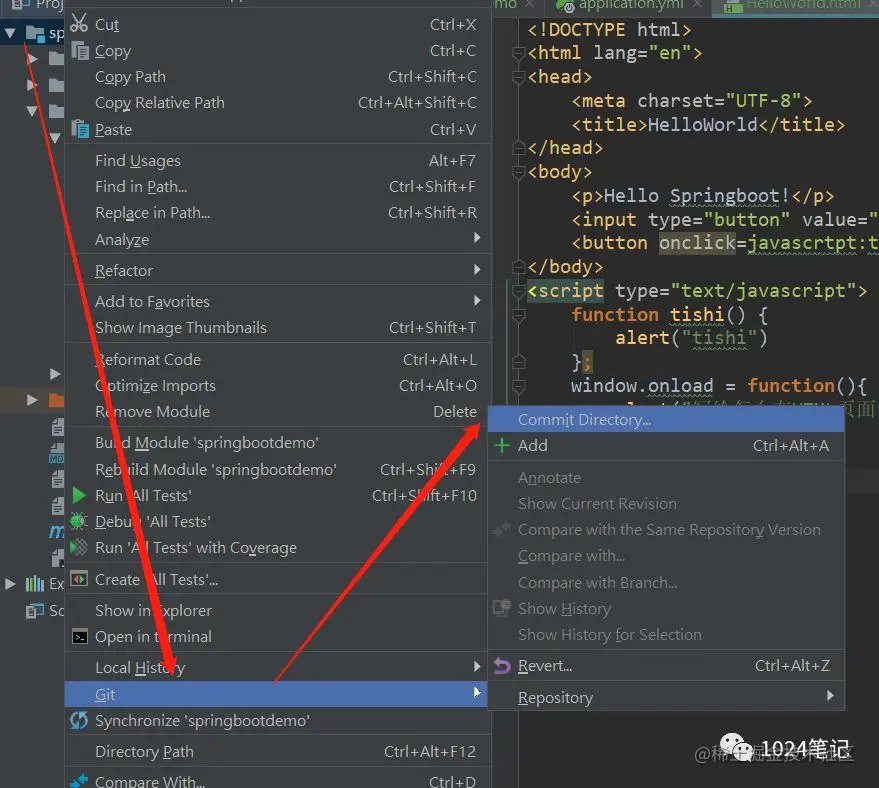Open the Local History submenu arrow

pyautogui.click(x=477, y=666)
